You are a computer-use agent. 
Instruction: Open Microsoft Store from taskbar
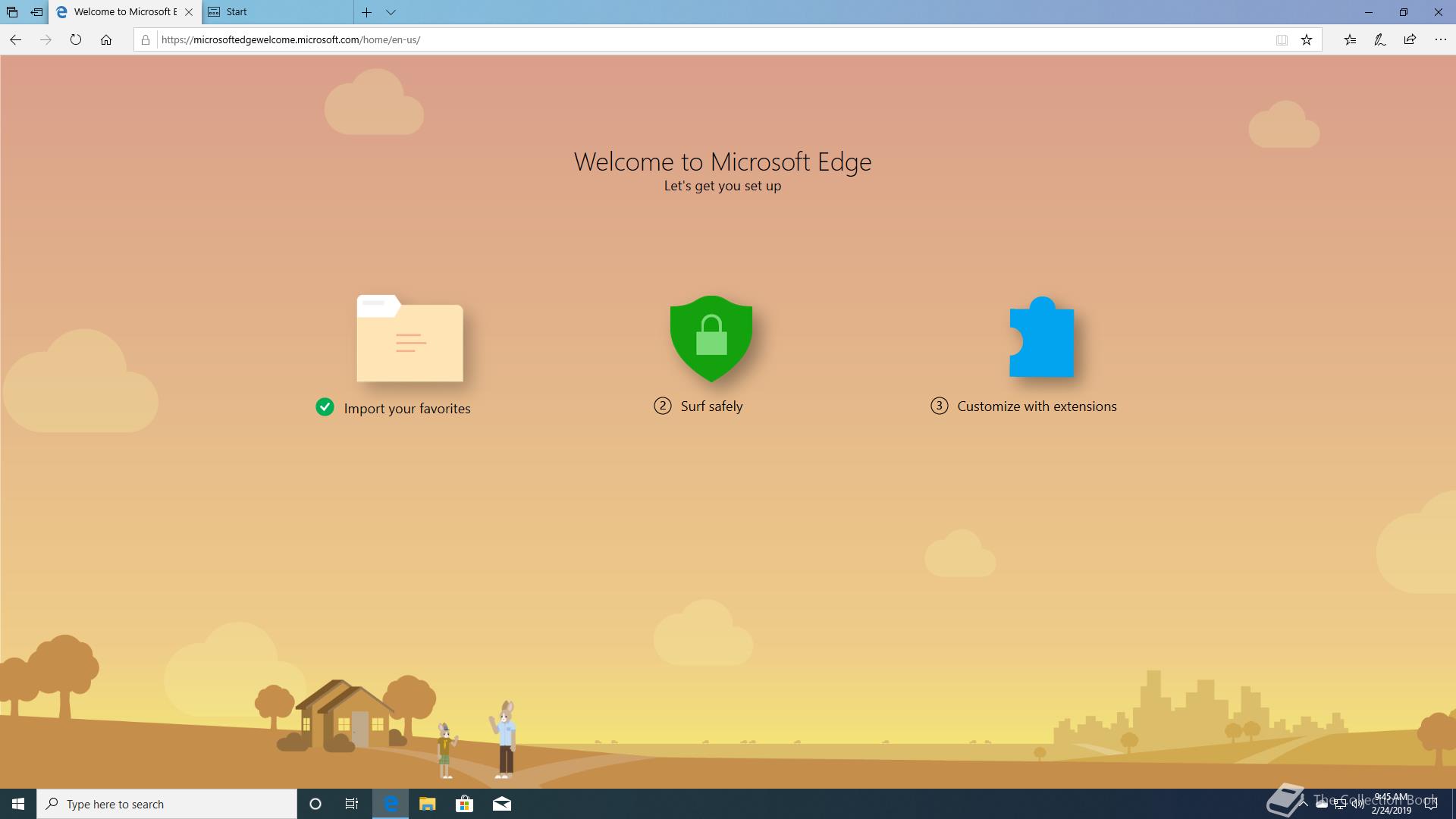pos(464,804)
